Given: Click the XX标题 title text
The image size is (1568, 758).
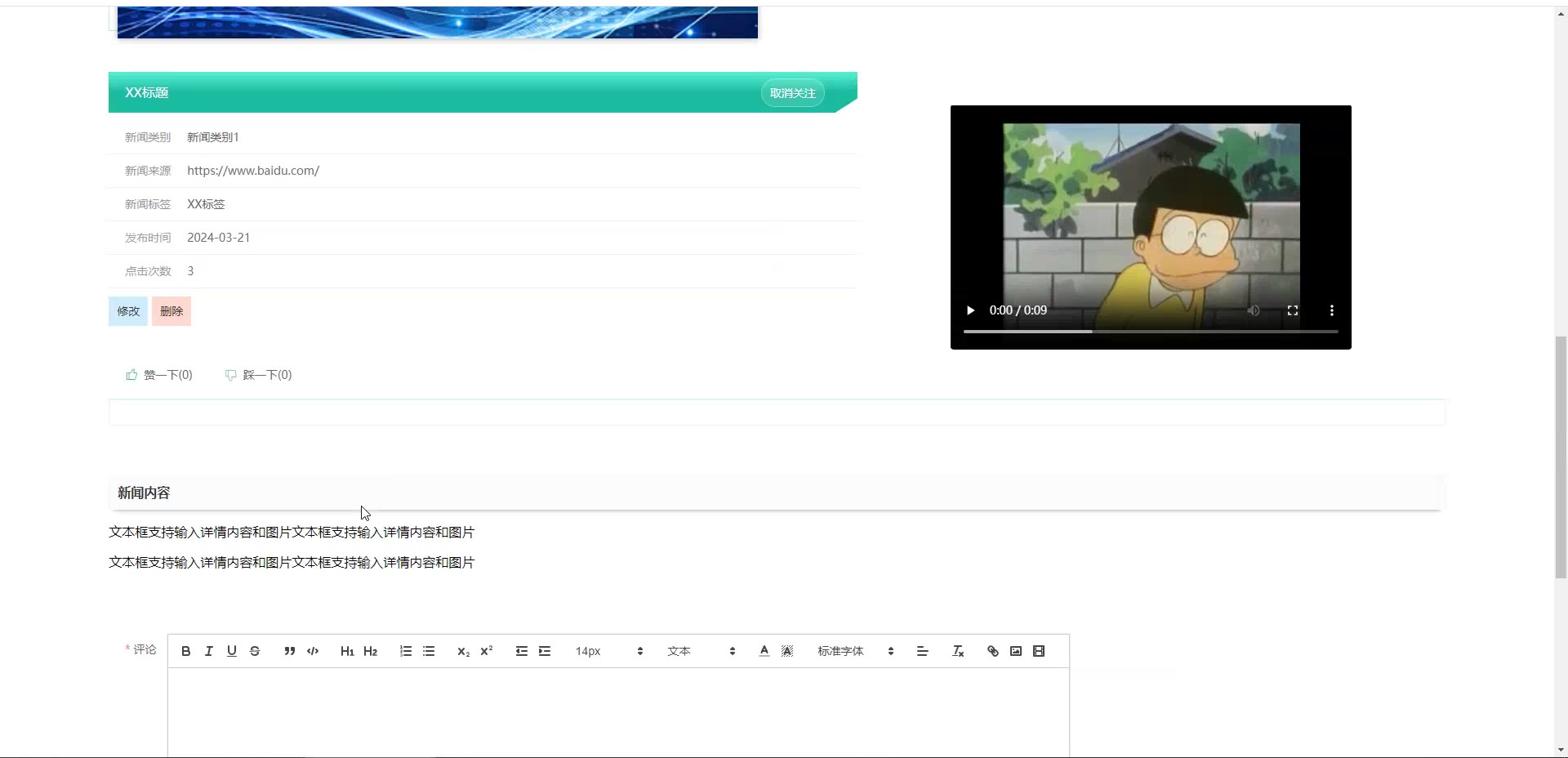Looking at the screenshot, I should coord(147,93).
